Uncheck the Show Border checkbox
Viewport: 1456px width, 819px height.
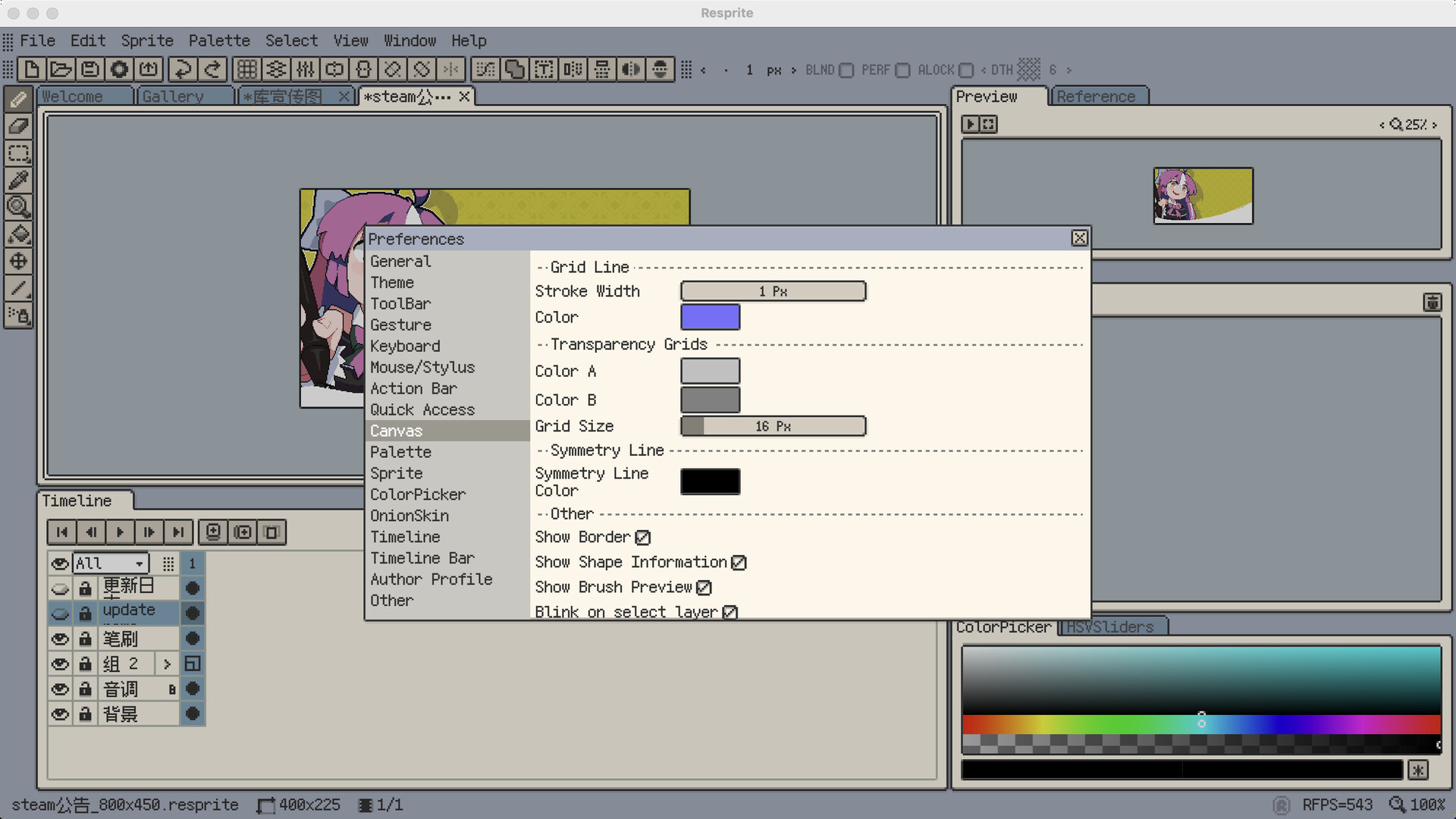pos(643,538)
